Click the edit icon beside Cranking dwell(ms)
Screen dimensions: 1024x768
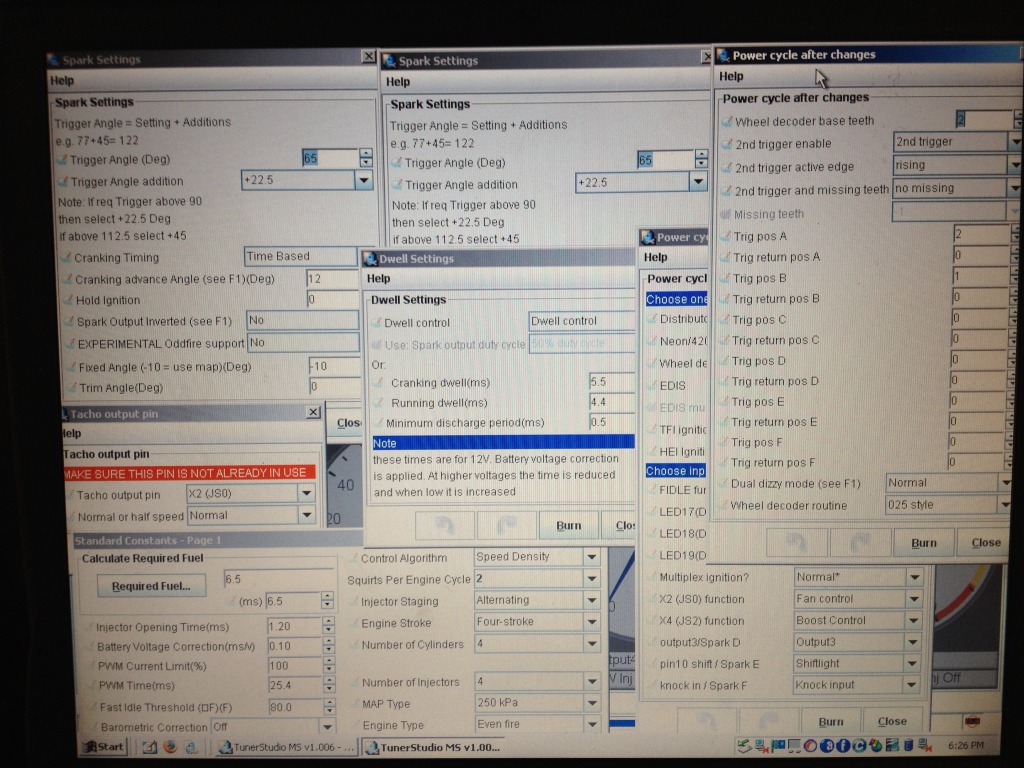pos(379,383)
